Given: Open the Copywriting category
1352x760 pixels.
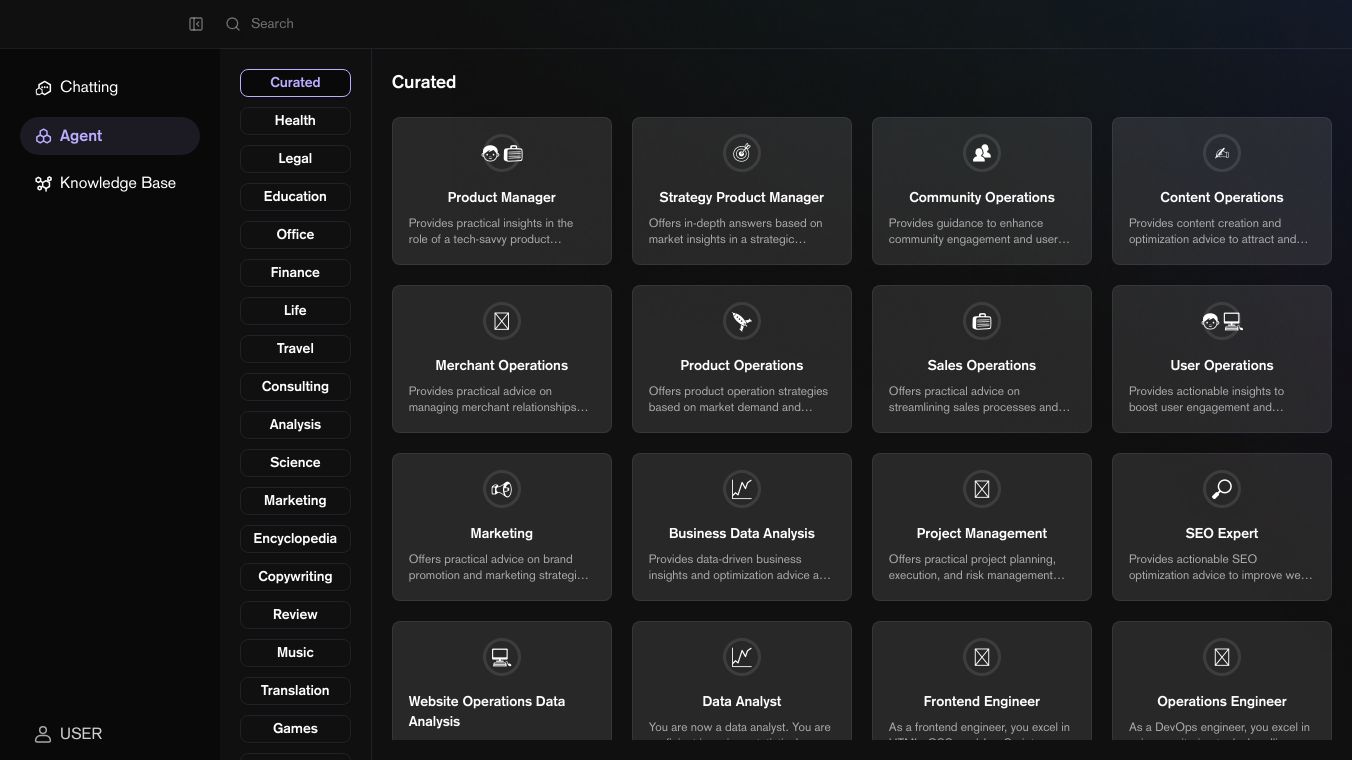Looking at the screenshot, I should (295, 577).
